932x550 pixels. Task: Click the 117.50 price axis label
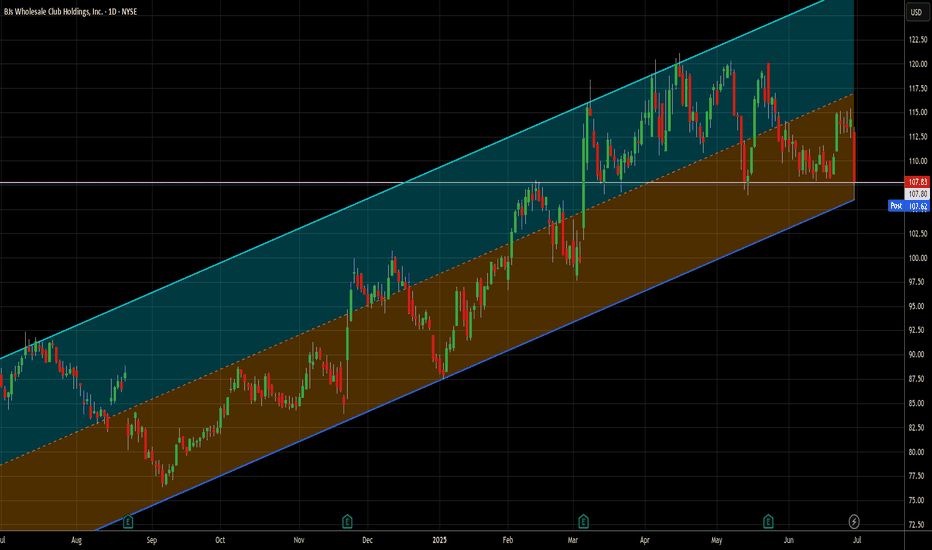click(917, 89)
